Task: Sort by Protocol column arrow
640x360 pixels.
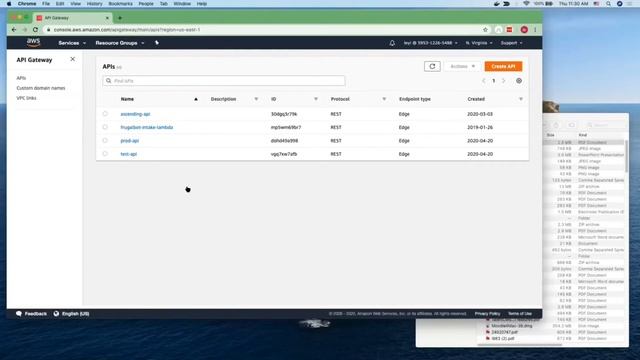Action: click(384, 99)
